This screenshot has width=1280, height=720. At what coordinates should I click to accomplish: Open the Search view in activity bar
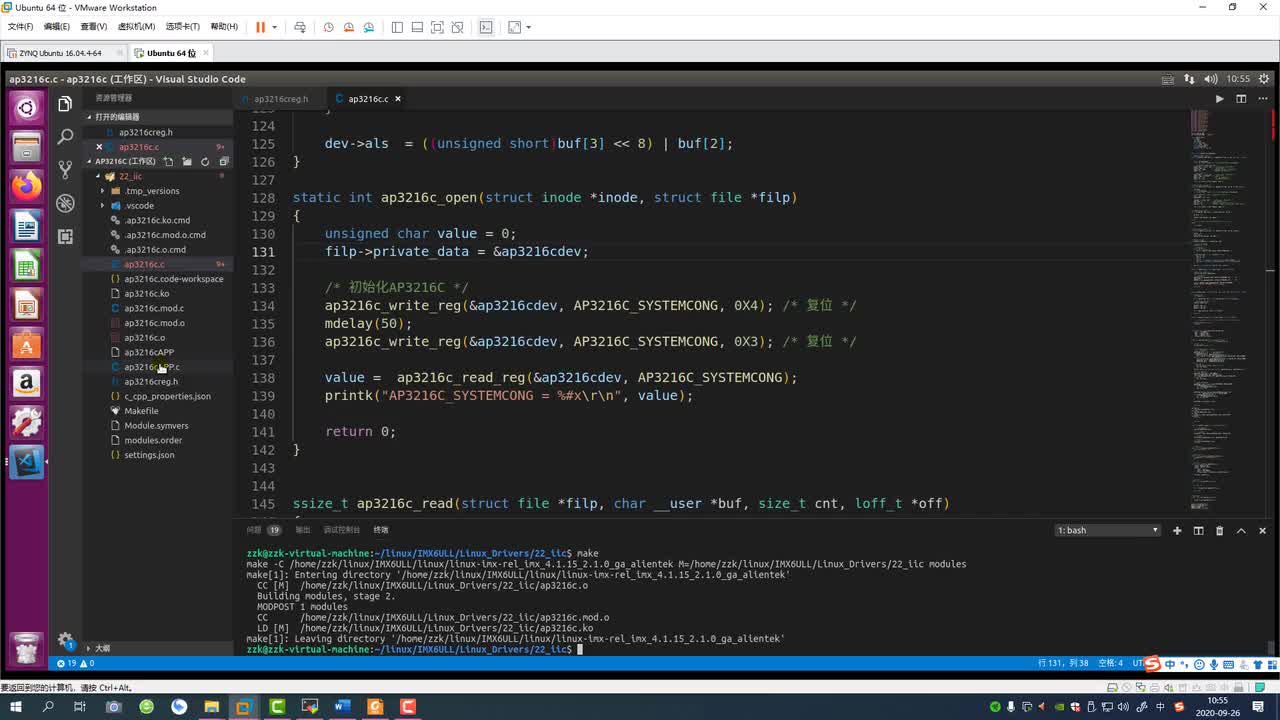[x=65, y=136]
